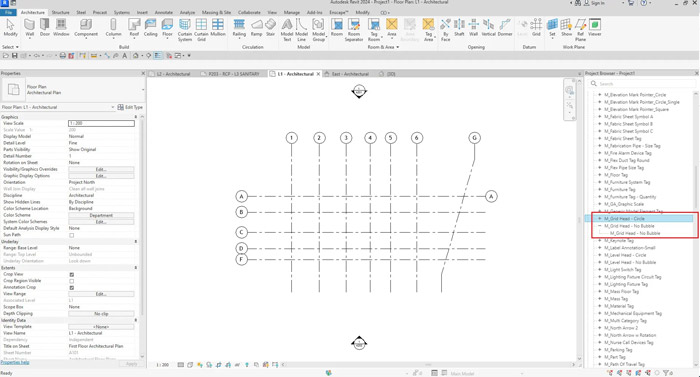Select the Dormer opening tool
The width and height of the screenshot is (700, 377).
[x=505, y=27]
